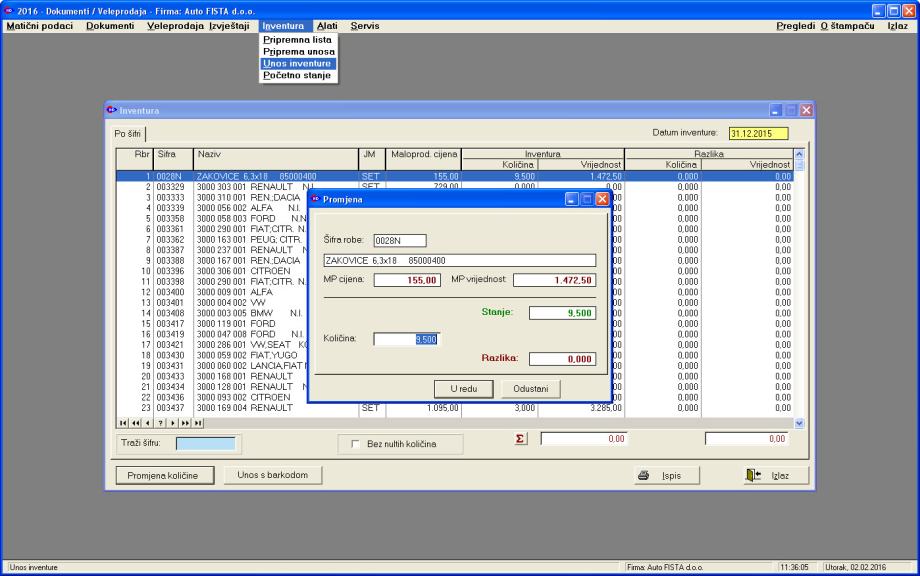Open the Alati menu

click(327, 26)
